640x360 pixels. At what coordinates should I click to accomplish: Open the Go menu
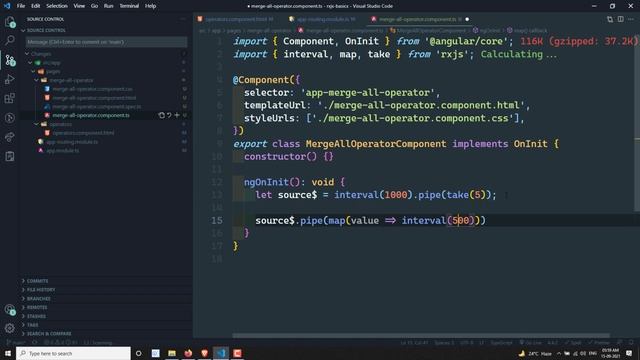pos(94,6)
